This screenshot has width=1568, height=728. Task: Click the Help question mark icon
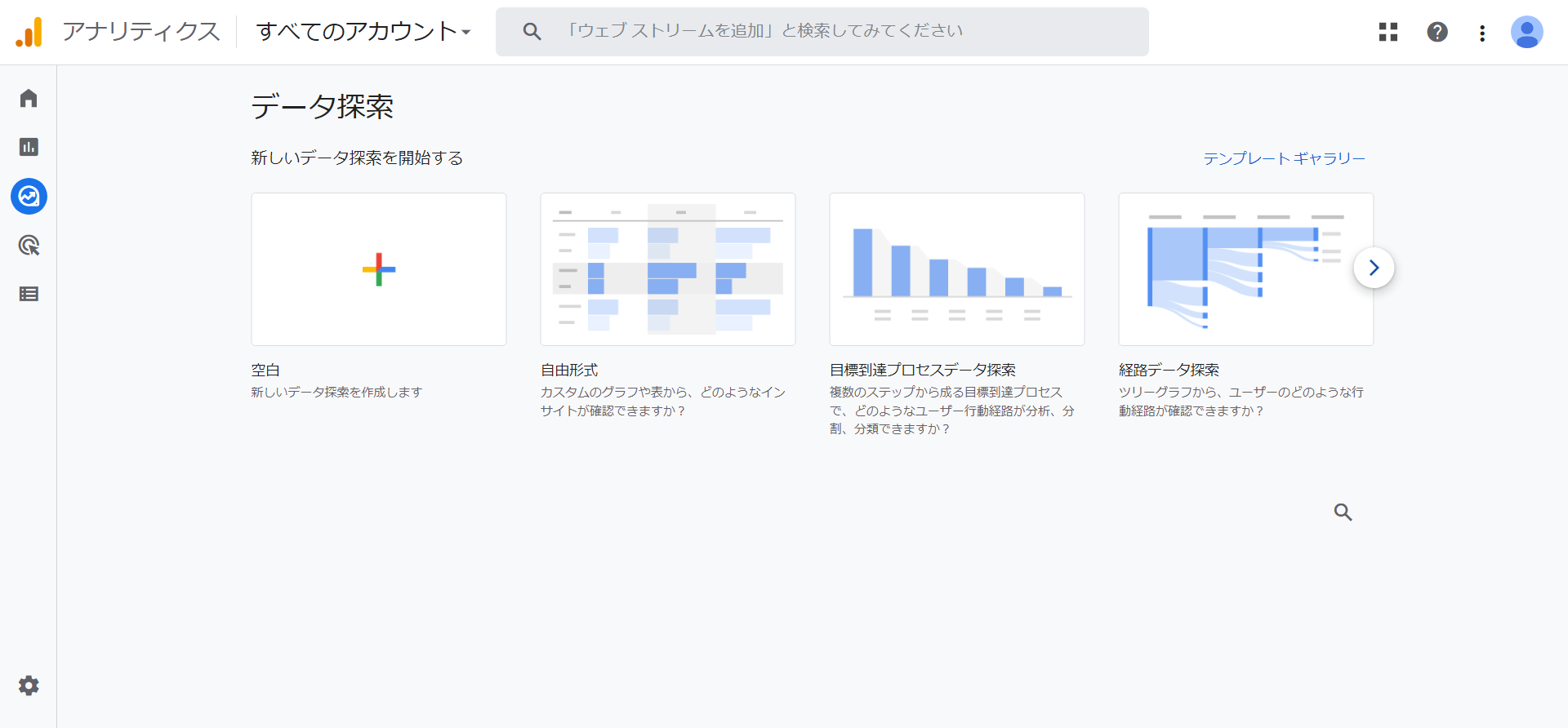click(x=1437, y=32)
